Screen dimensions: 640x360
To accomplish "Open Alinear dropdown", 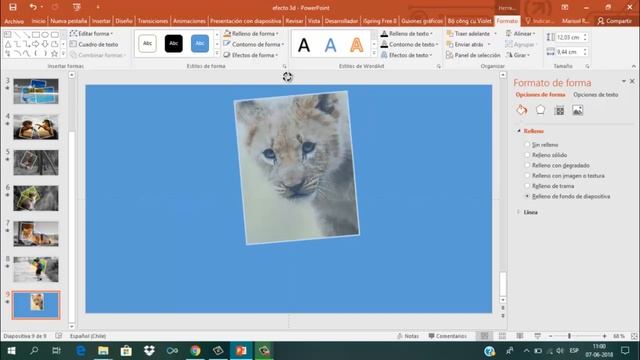I will pos(520,33).
